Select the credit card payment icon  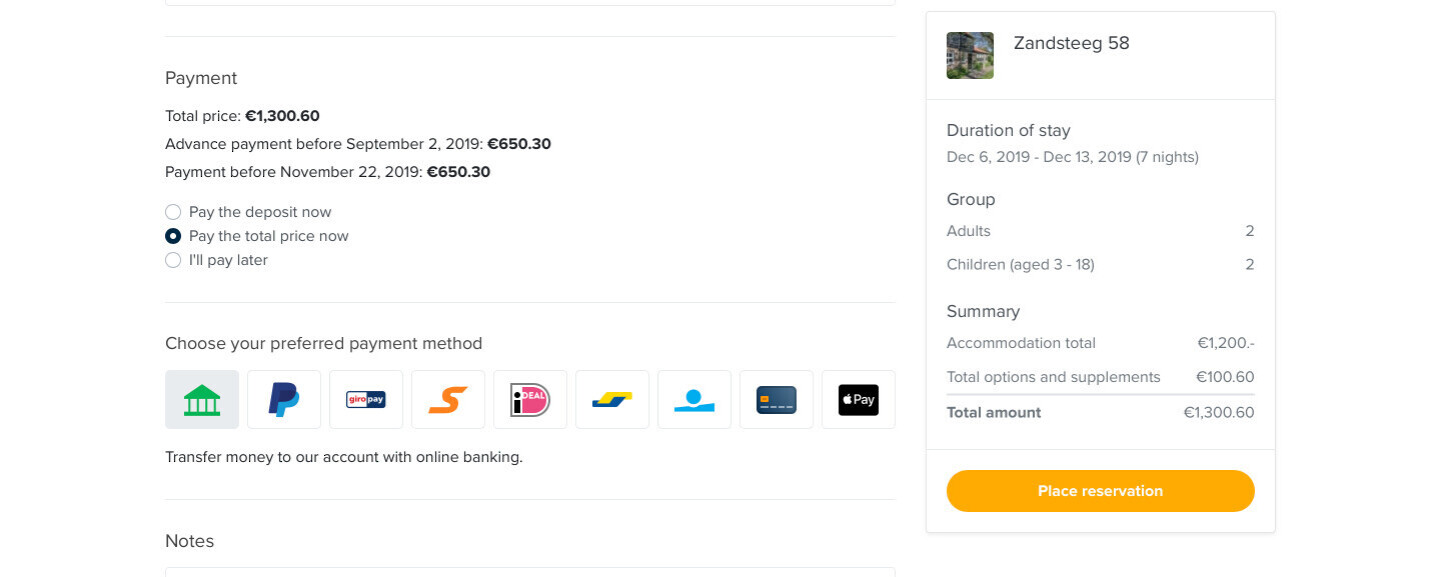pyautogui.click(x=776, y=400)
